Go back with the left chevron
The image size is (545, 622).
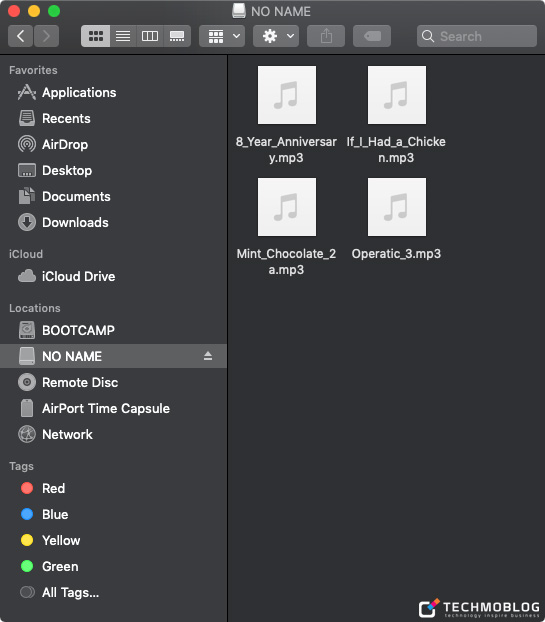tap(21, 36)
